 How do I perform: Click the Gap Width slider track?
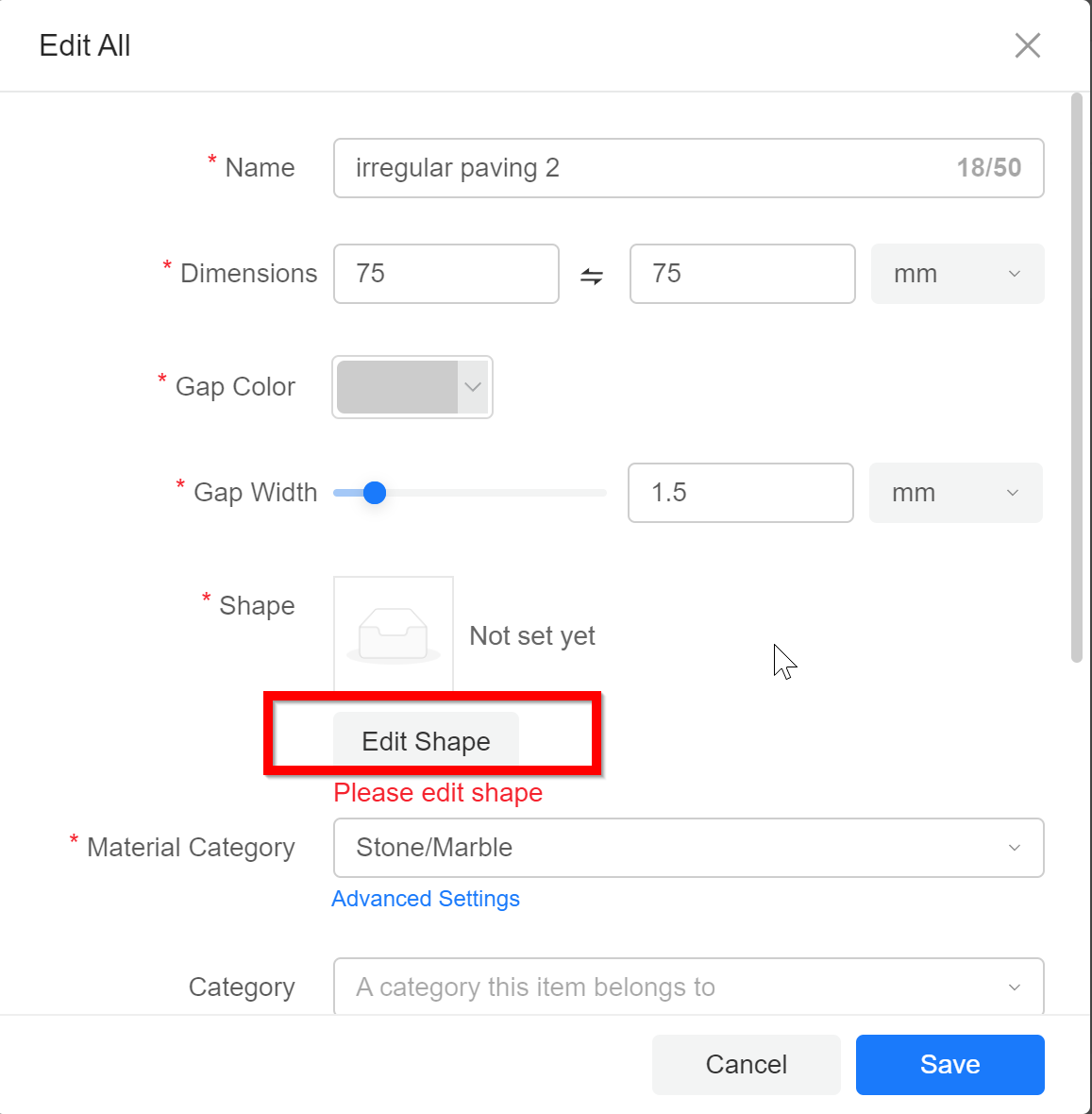point(510,493)
